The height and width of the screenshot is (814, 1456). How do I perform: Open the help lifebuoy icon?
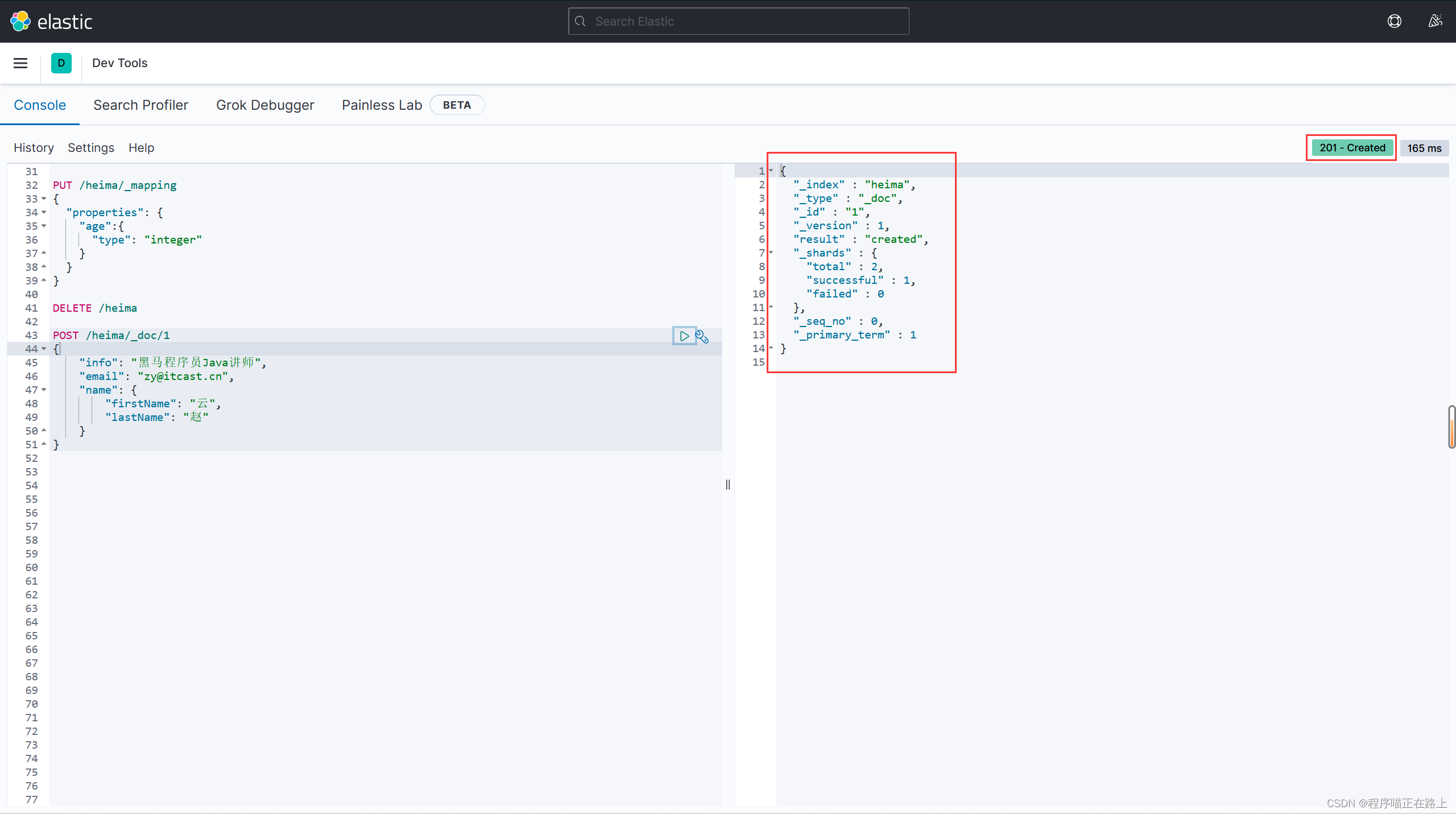click(1394, 22)
